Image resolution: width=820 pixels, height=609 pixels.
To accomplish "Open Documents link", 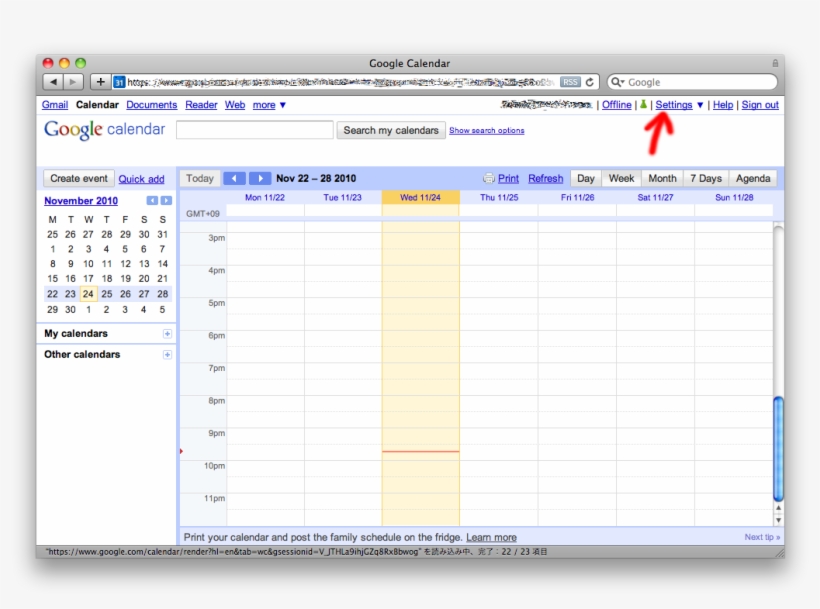I will pos(152,105).
